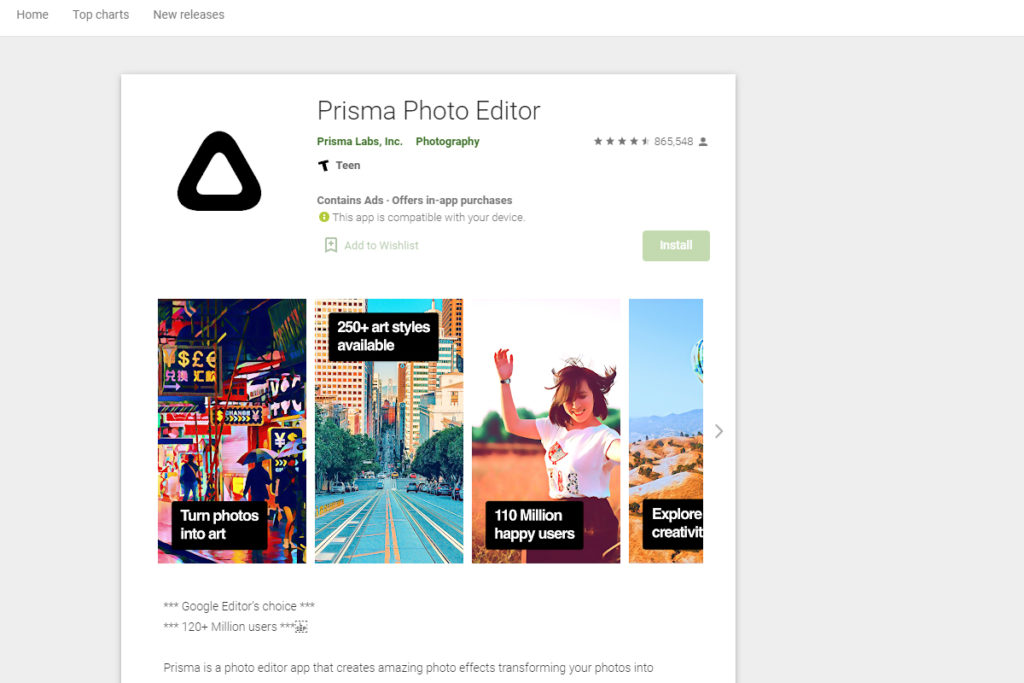Open the '110 Million happy users' screenshot

pyautogui.click(x=546, y=431)
